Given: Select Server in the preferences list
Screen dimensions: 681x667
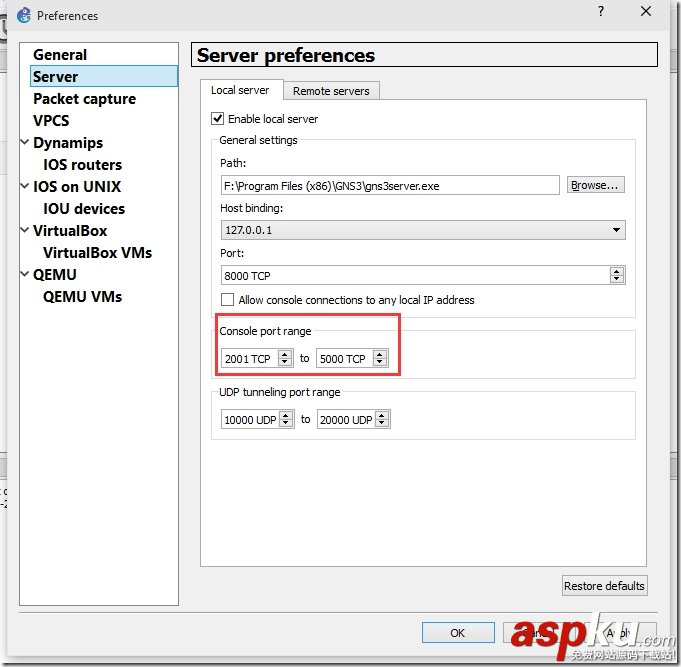Looking at the screenshot, I should pyautogui.click(x=104, y=76).
